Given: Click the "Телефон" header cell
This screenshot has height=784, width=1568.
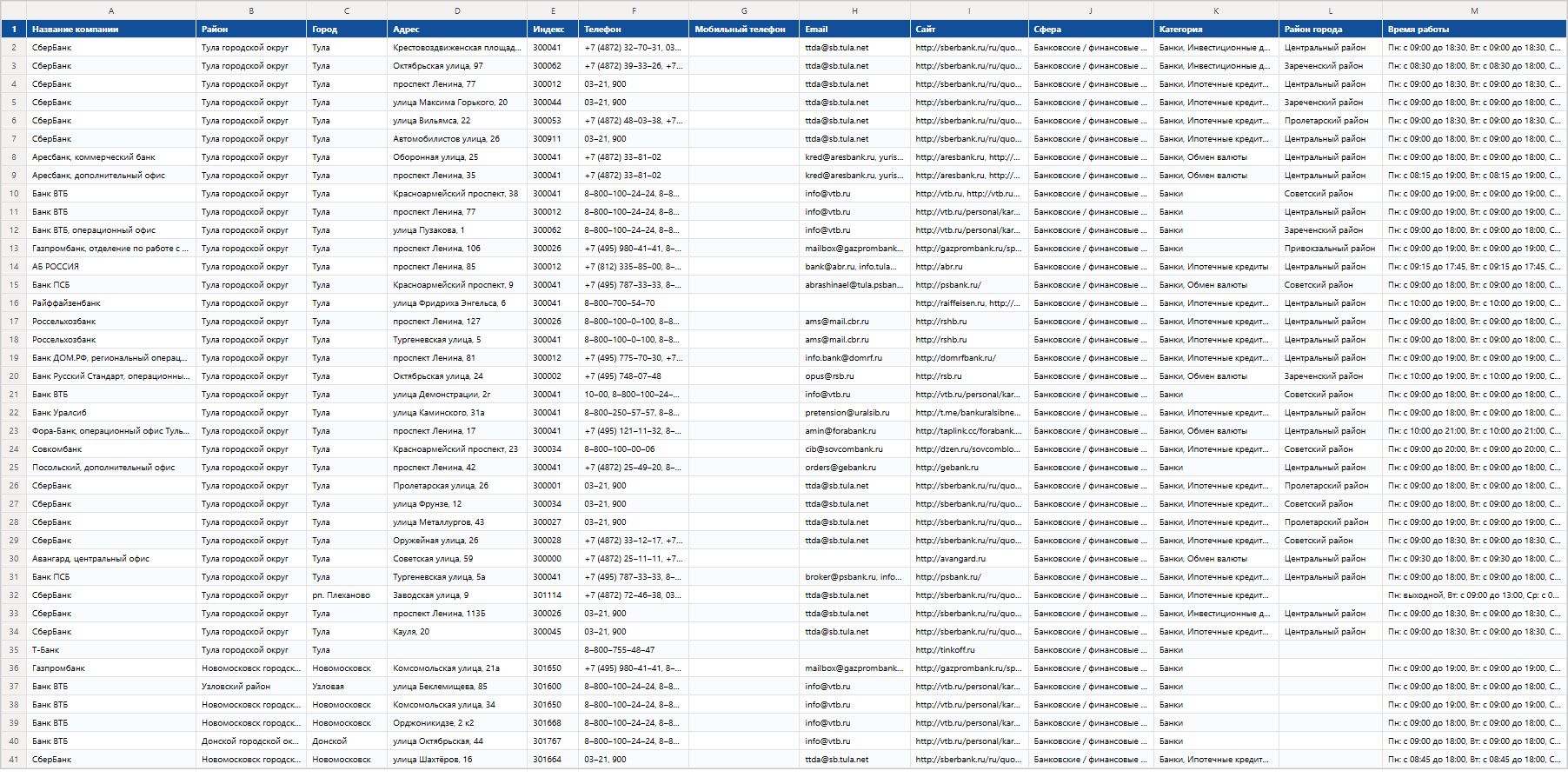Looking at the screenshot, I should (634, 29).
